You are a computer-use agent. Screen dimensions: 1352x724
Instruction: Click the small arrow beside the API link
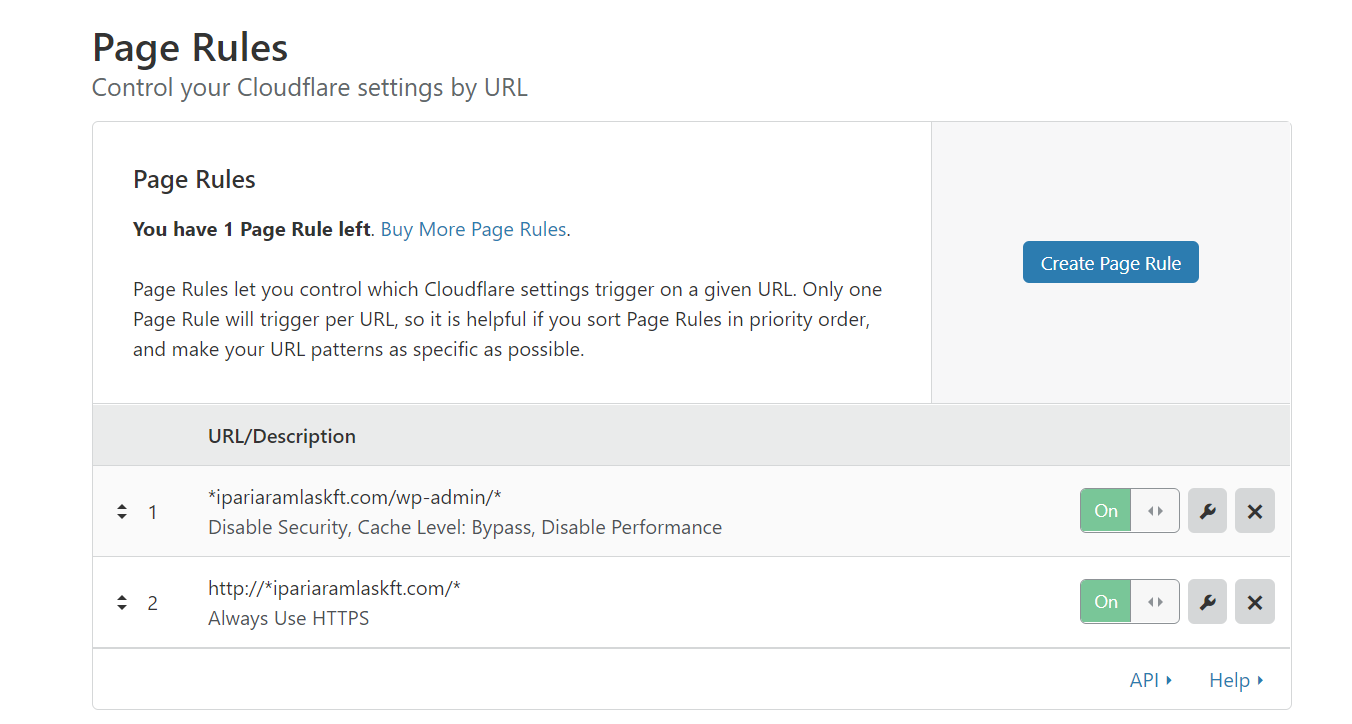pyautogui.click(x=1169, y=680)
